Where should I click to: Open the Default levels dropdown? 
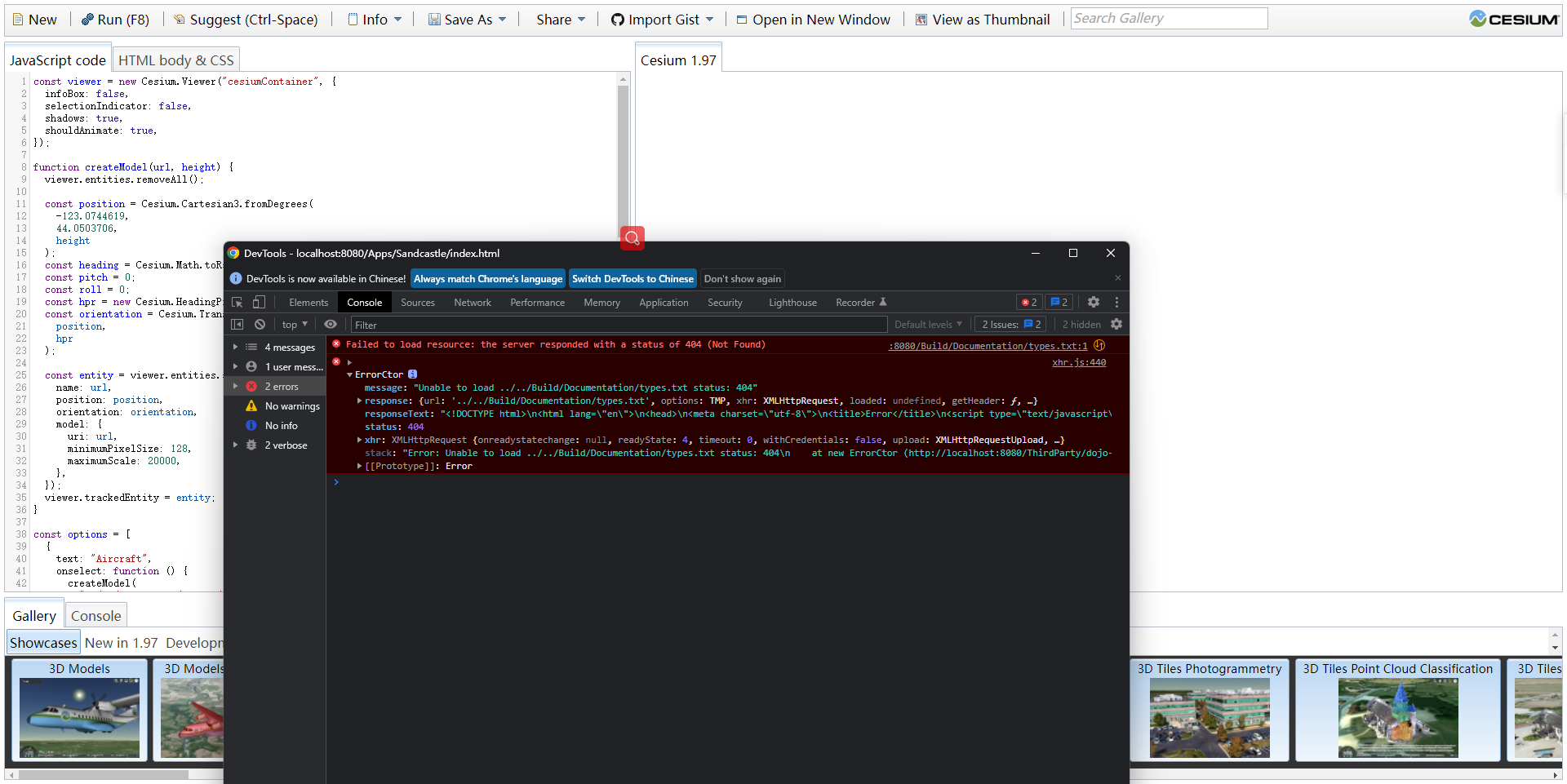tap(928, 324)
